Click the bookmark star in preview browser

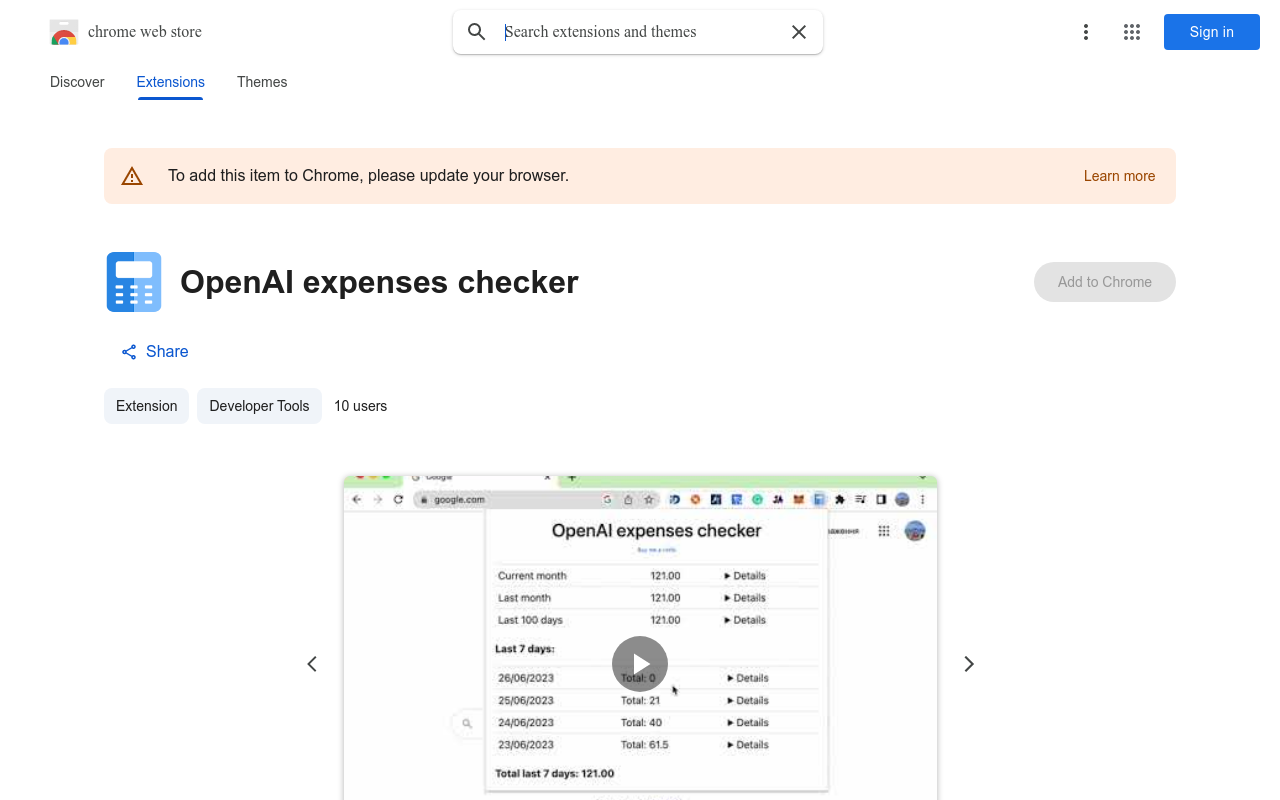point(649,499)
